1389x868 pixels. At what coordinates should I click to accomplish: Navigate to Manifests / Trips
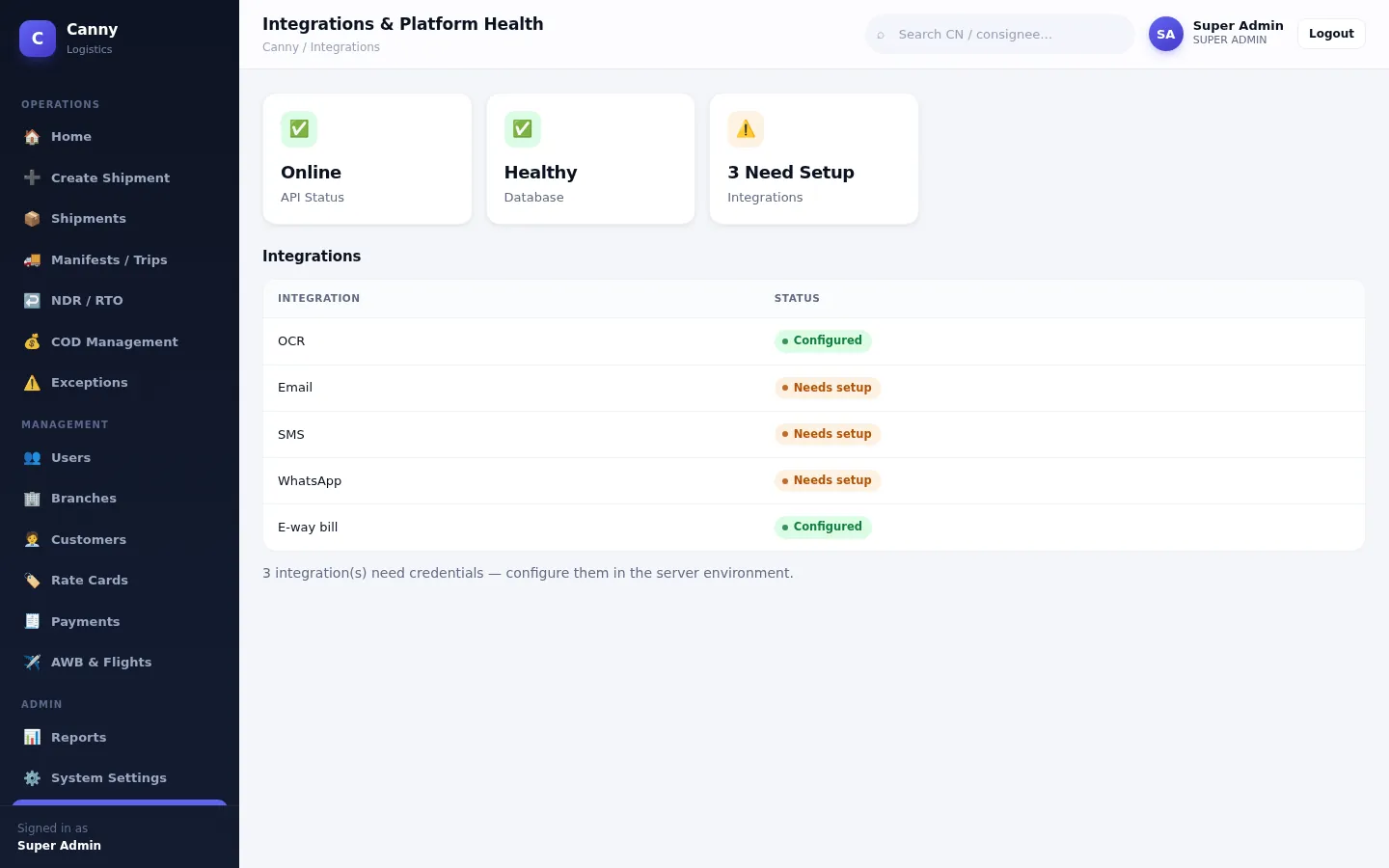click(120, 259)
